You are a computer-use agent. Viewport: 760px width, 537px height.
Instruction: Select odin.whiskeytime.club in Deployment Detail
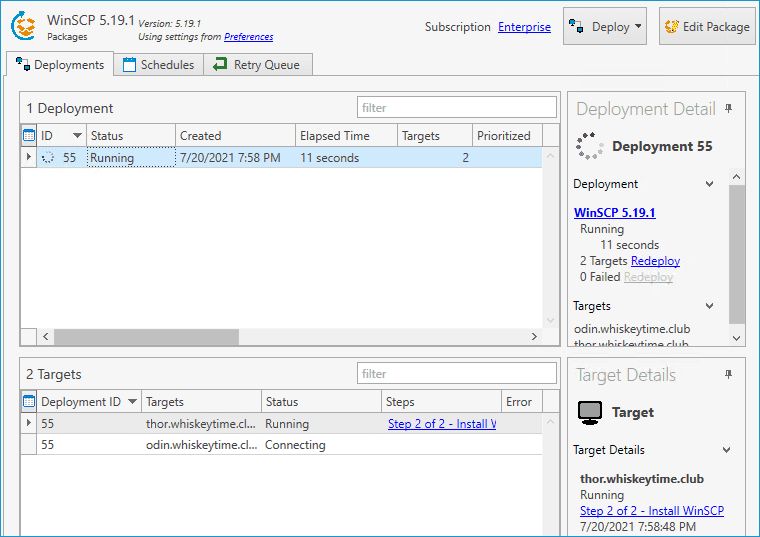tap(632, 329)
